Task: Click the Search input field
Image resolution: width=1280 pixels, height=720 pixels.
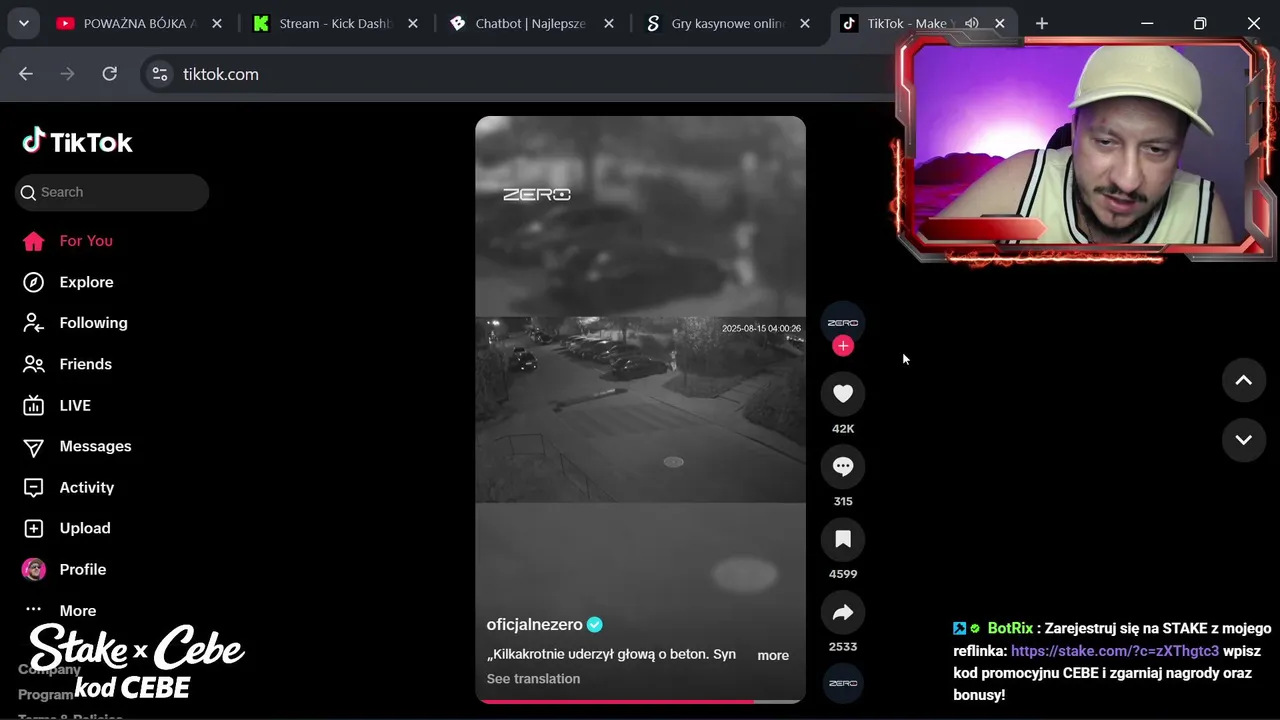Action: point(112,192)
